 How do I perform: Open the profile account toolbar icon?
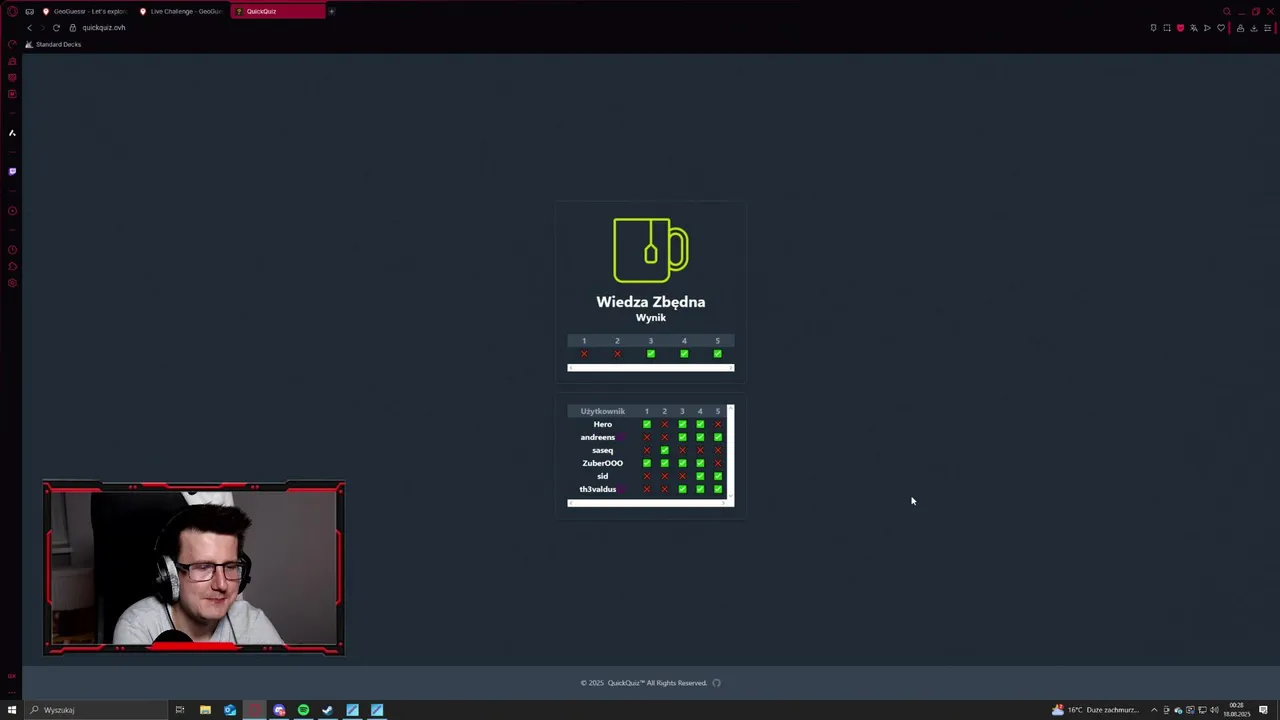(1240, 27)
